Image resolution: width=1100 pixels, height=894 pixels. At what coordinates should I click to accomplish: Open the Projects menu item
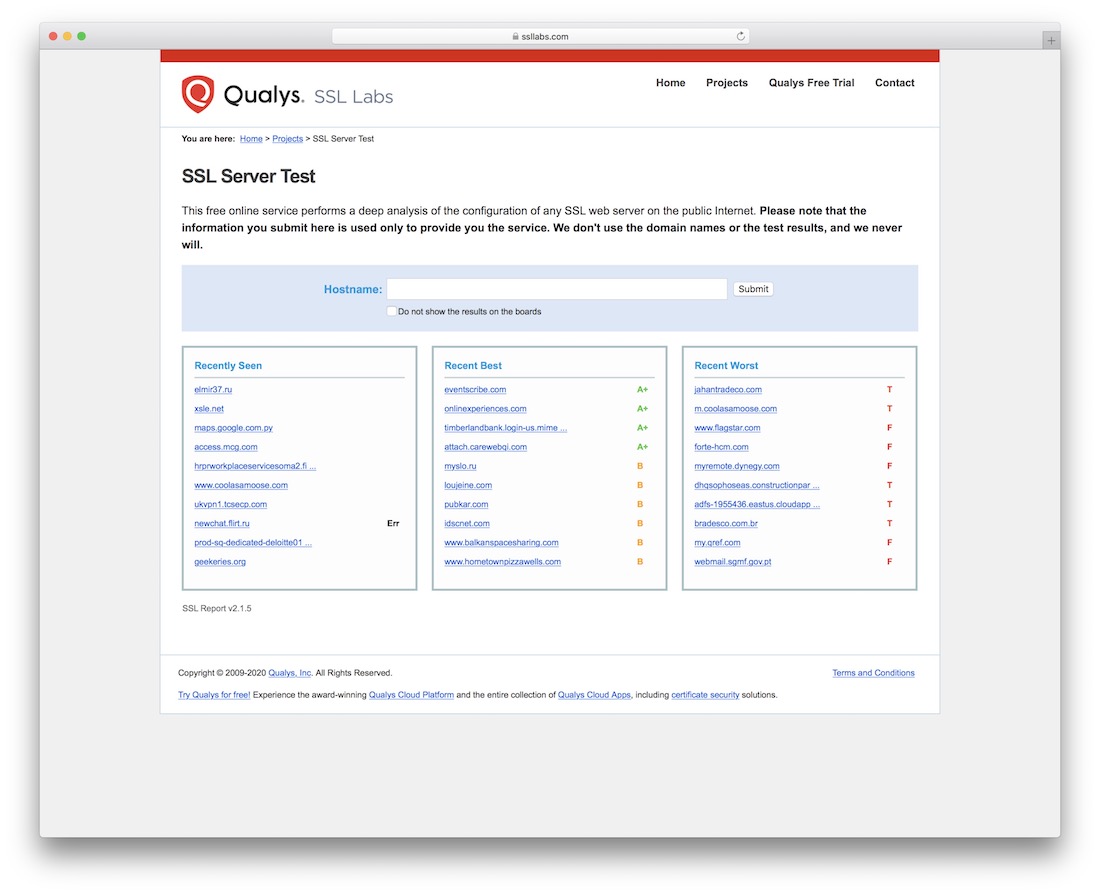pos(726,83)
